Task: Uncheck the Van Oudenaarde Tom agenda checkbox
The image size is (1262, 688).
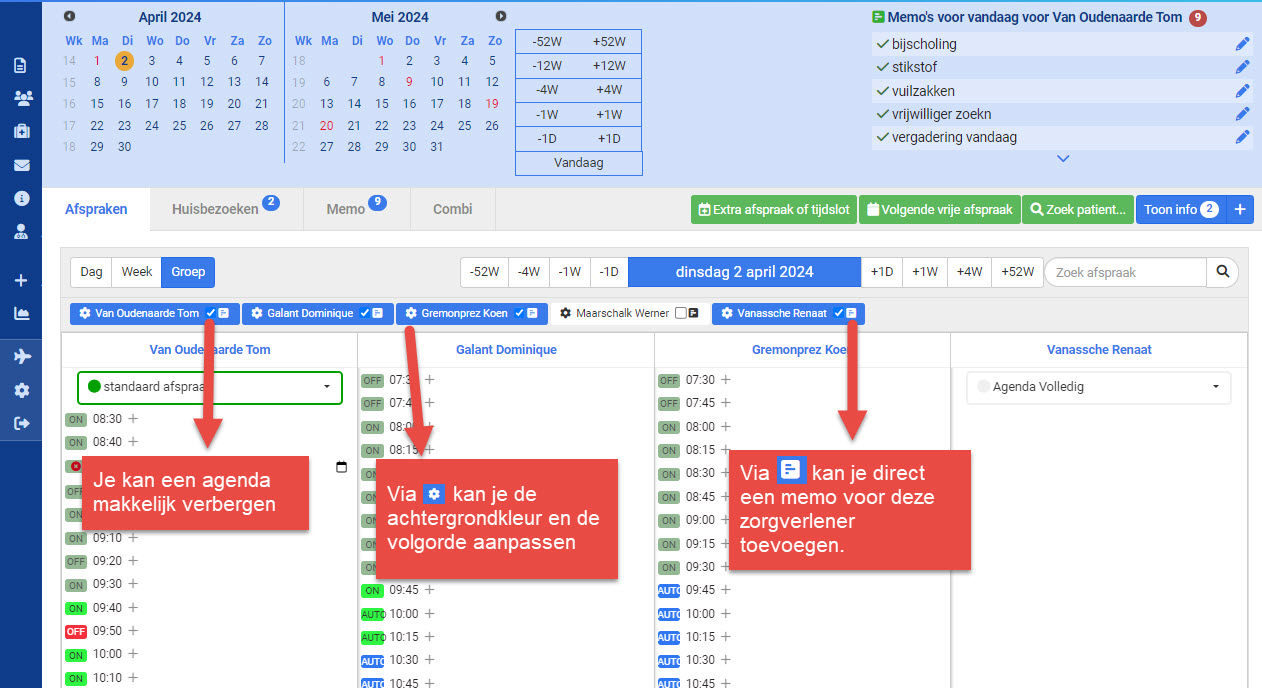Action: point(211,314)
